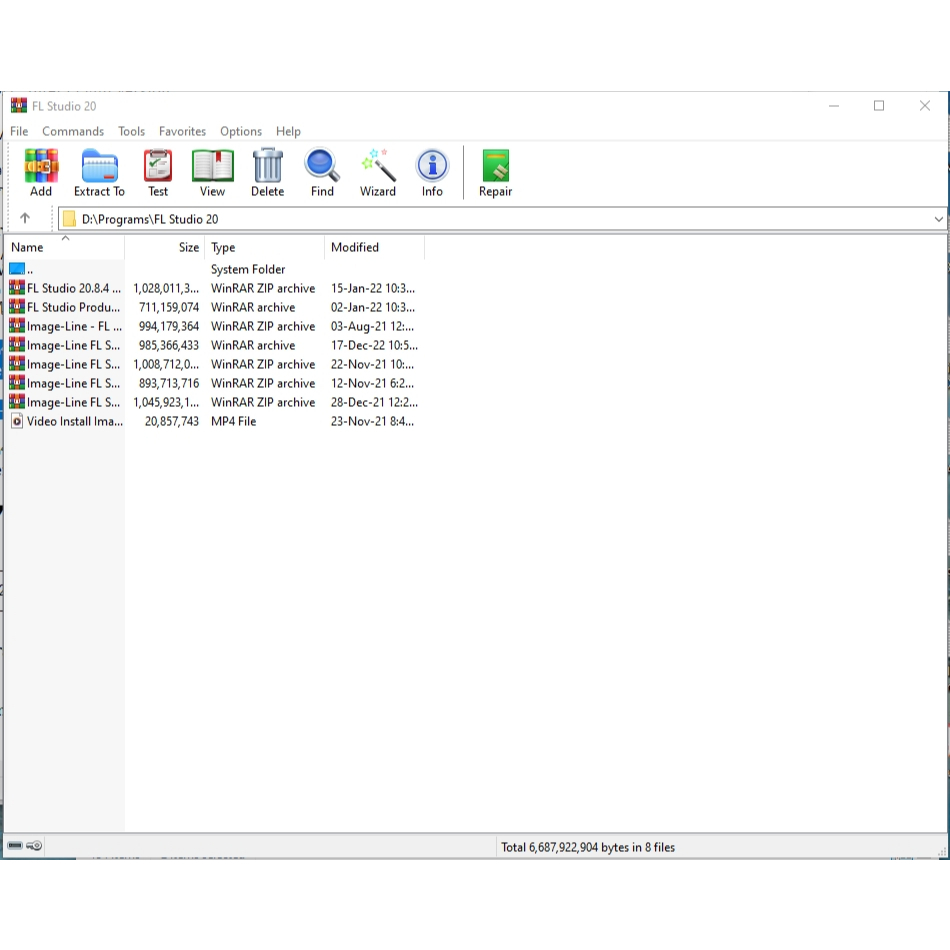
Task: Click the Video Install MP4 file icon
Action: (17, 421)
